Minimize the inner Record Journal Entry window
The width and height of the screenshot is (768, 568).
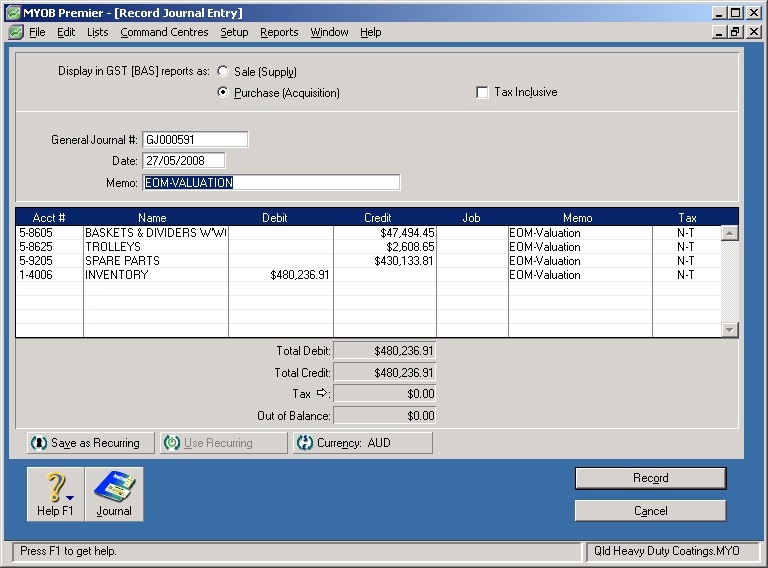click(x=719, y=32)
